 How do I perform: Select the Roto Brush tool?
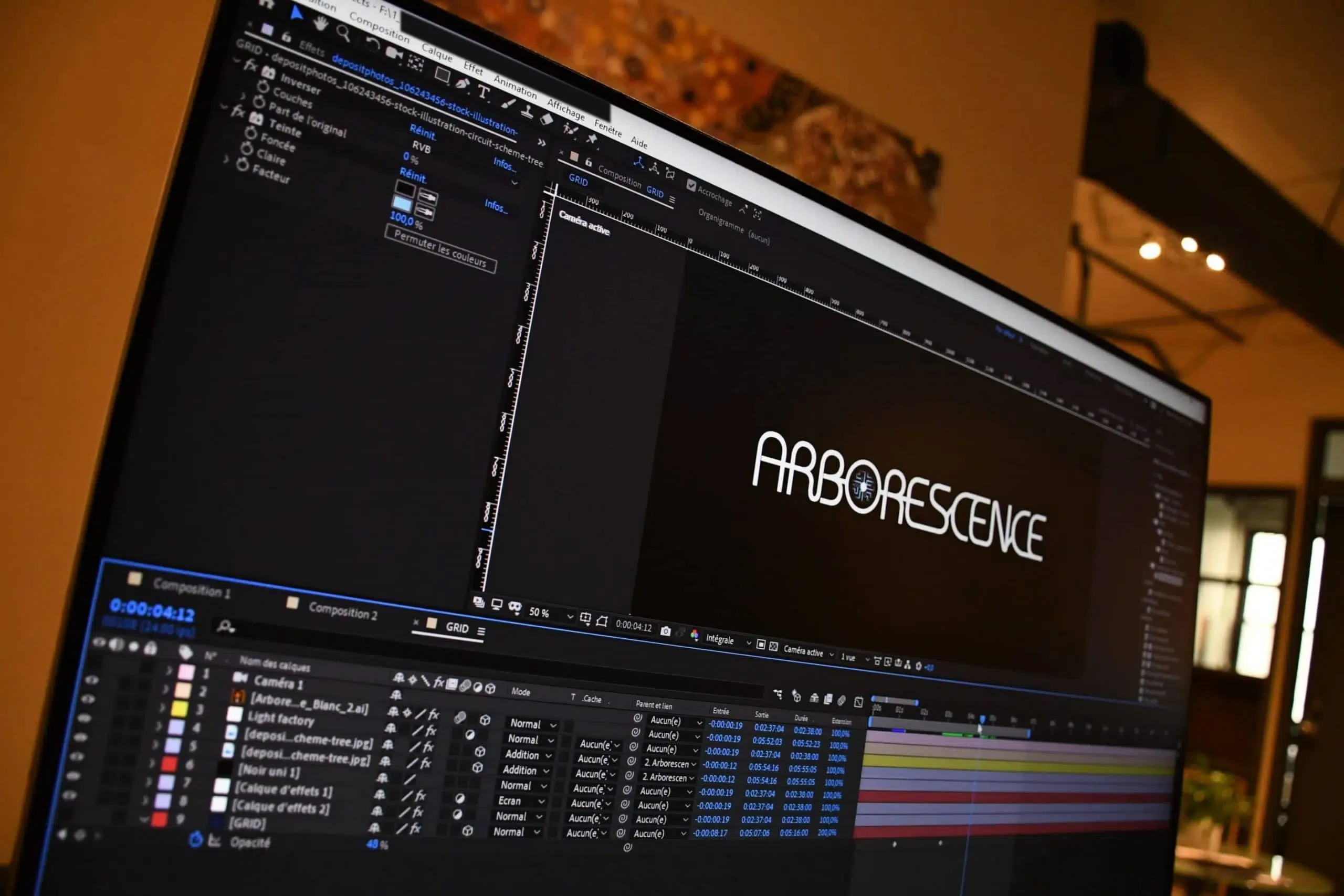(570, 129)
